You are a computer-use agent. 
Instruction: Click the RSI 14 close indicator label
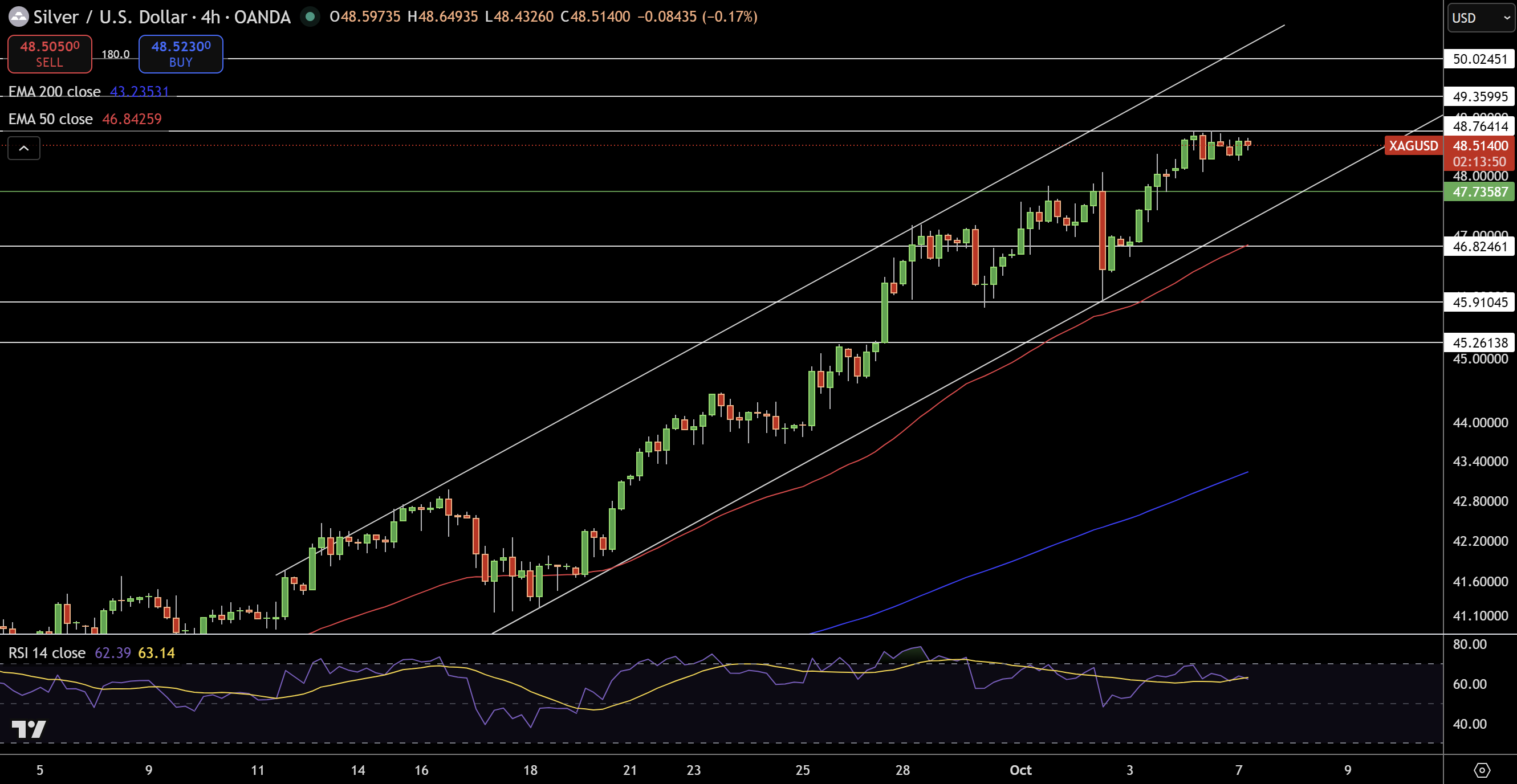[47, 653]
